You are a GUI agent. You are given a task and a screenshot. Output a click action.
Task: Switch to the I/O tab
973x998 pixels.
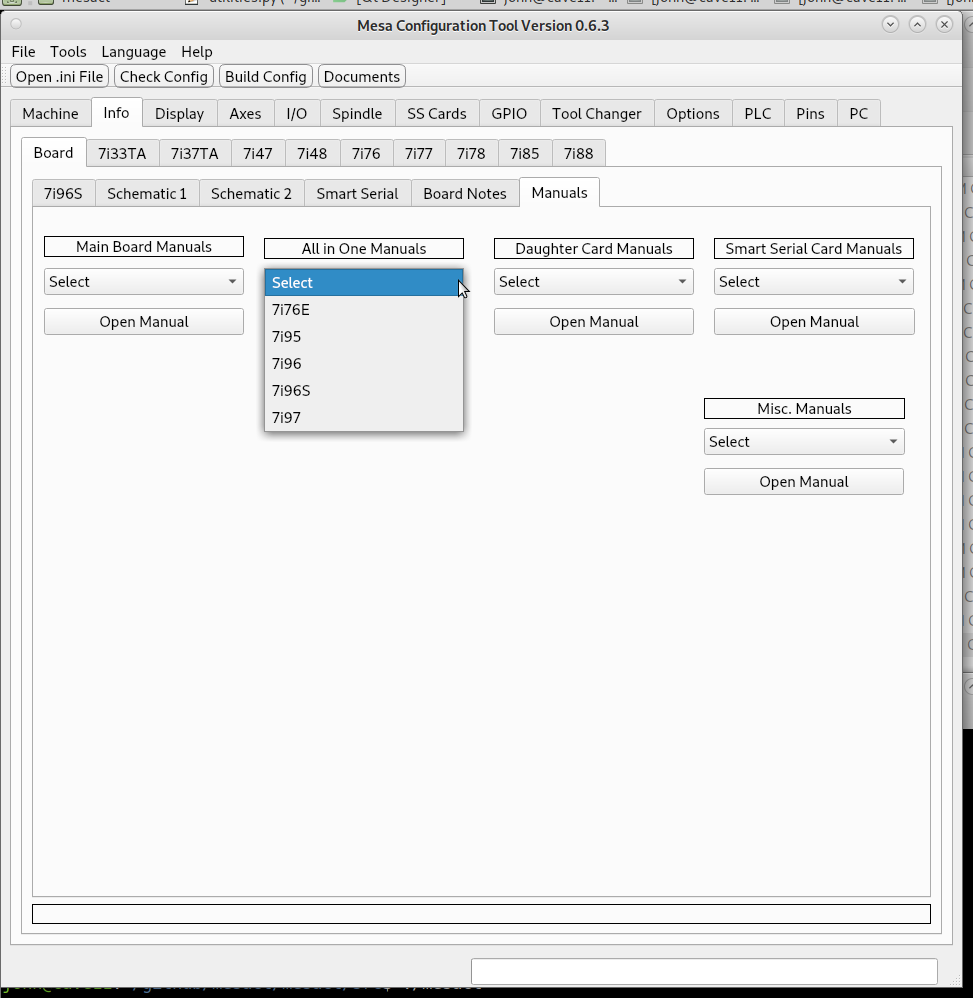coord(297,113)
